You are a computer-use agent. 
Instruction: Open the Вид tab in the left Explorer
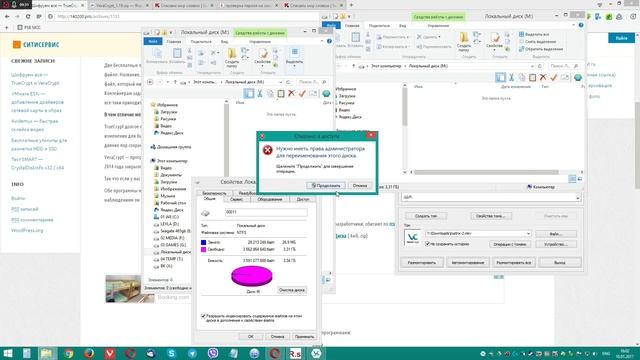click(224, 41)
